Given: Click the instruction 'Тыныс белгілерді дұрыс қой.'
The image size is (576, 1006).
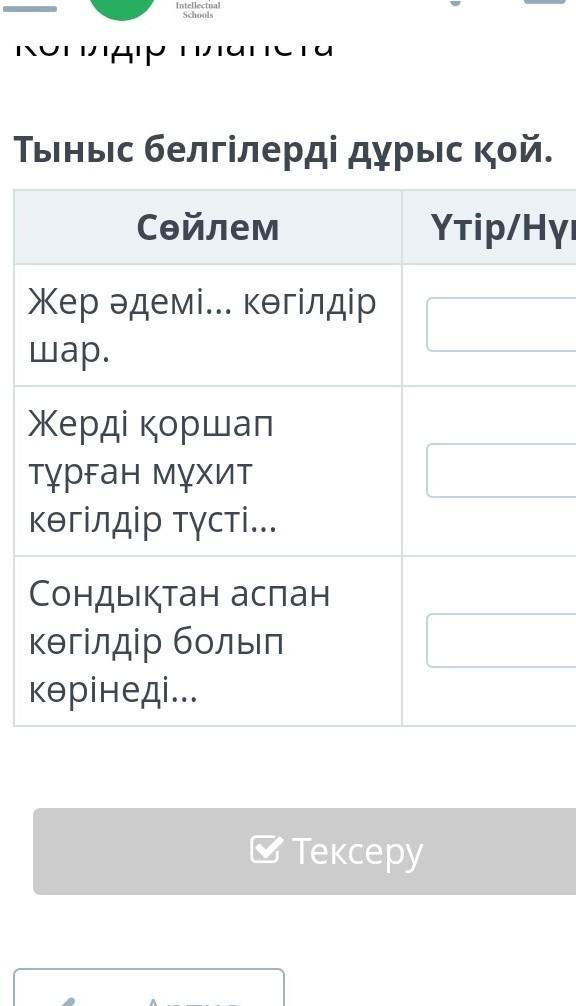Looking at the screenshot, I should point(283,150).
